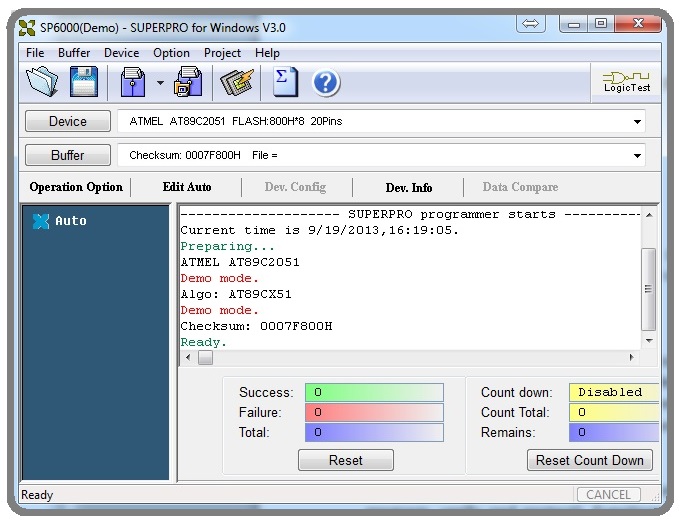Click the save project toolbar icon

pos(188,82)
